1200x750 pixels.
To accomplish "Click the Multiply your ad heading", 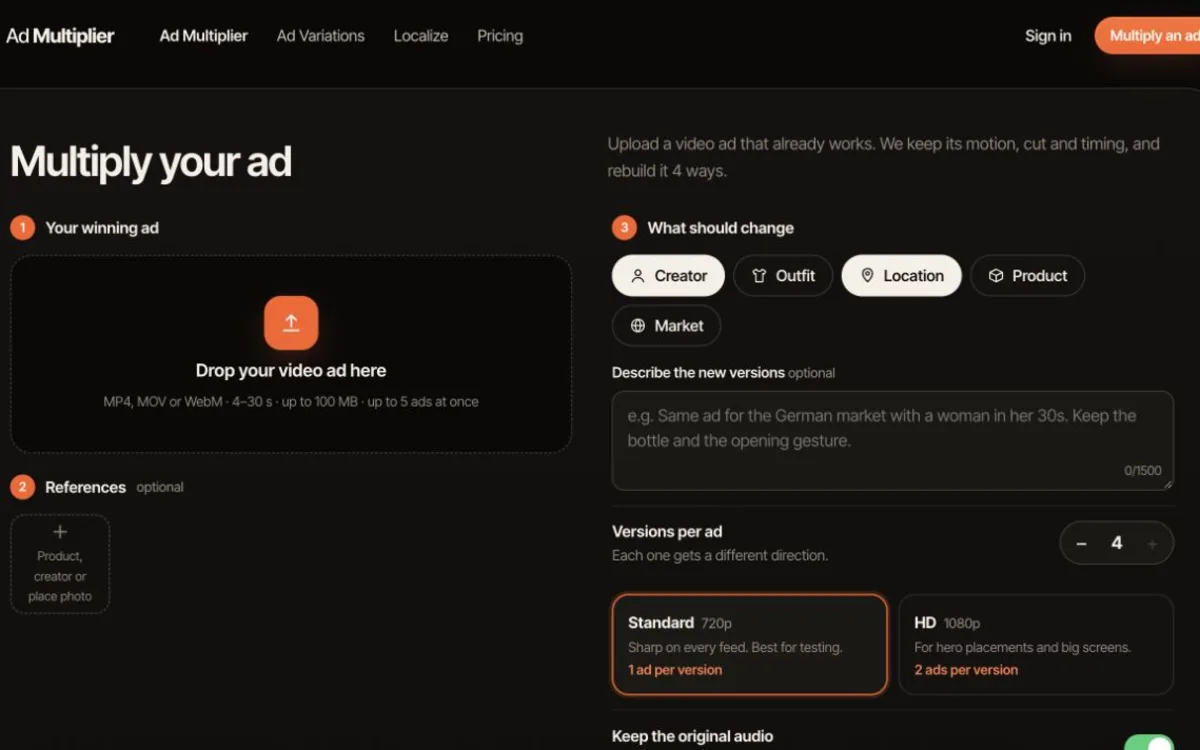I will pyautogui.click(x=151, y=162).
